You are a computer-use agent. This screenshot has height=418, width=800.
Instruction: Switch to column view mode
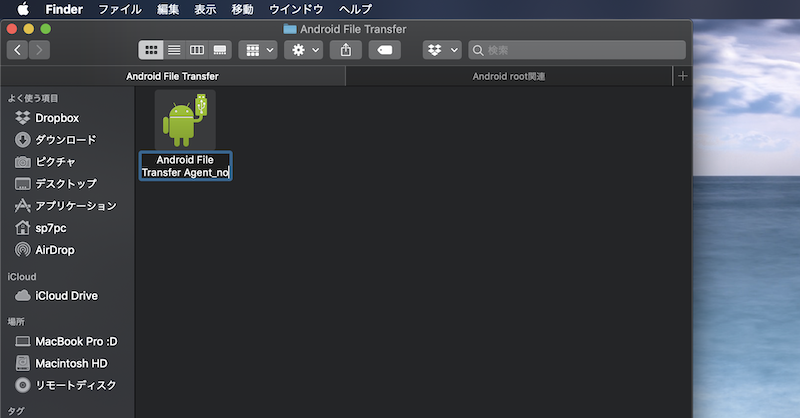pos(197,49)
